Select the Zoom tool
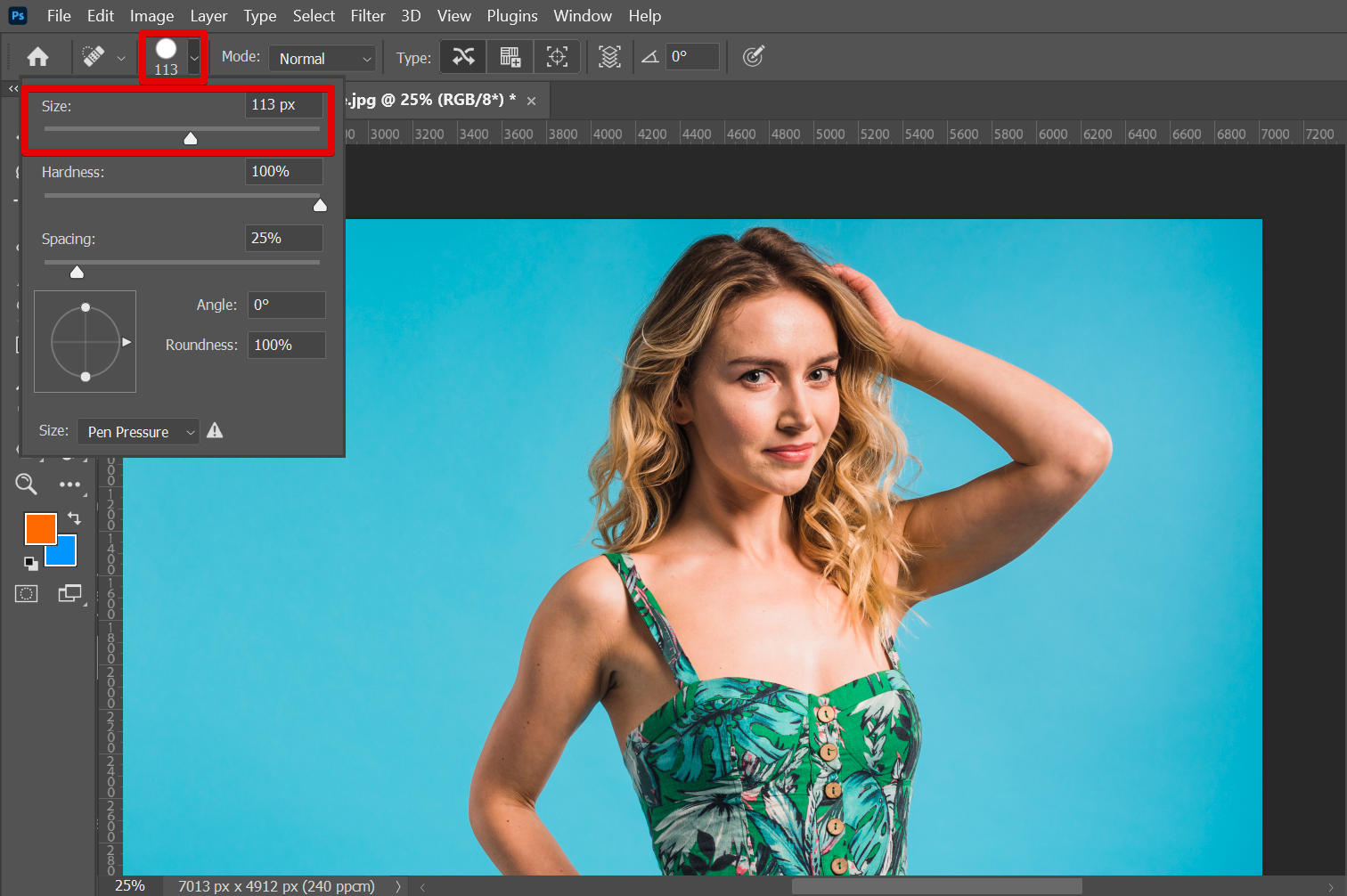The height and width of the screenshot is (896, 1347). click(27, 484)
